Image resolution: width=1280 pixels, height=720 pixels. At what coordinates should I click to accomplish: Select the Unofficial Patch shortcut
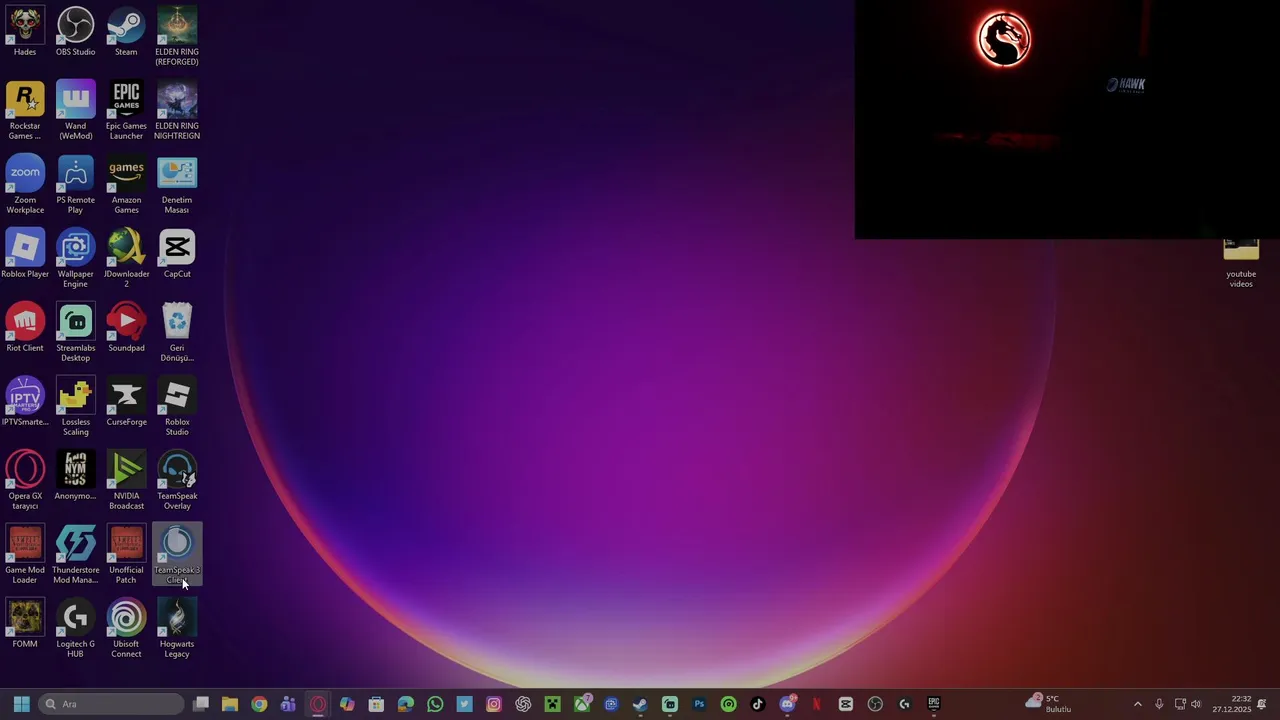click(x=126, y=554)
